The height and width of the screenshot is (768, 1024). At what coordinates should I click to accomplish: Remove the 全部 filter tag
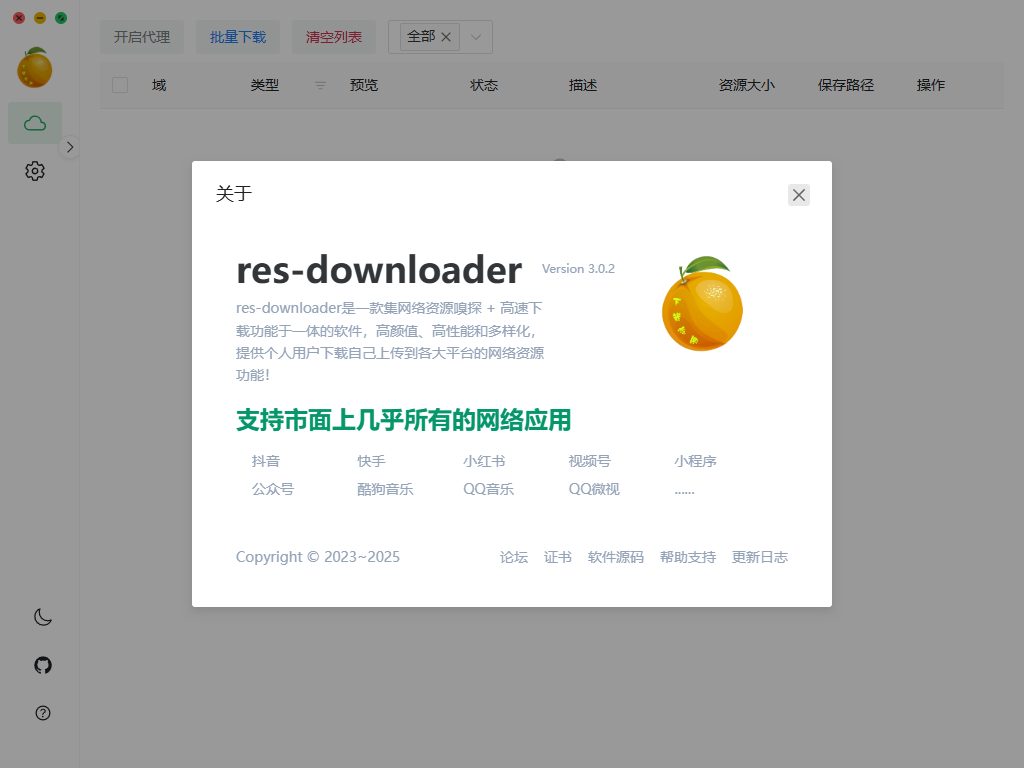pos(446,37)
